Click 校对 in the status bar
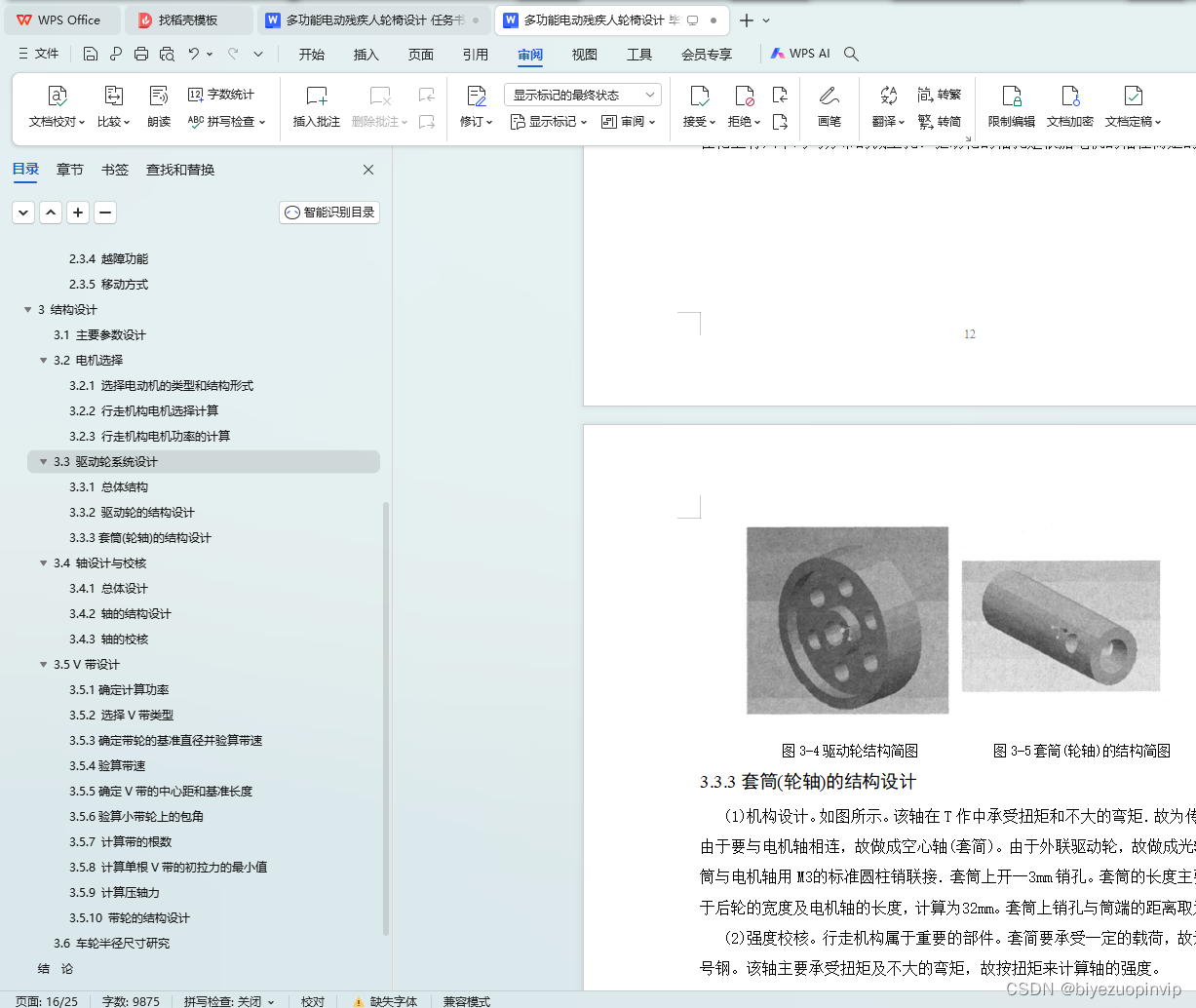 313,1001
